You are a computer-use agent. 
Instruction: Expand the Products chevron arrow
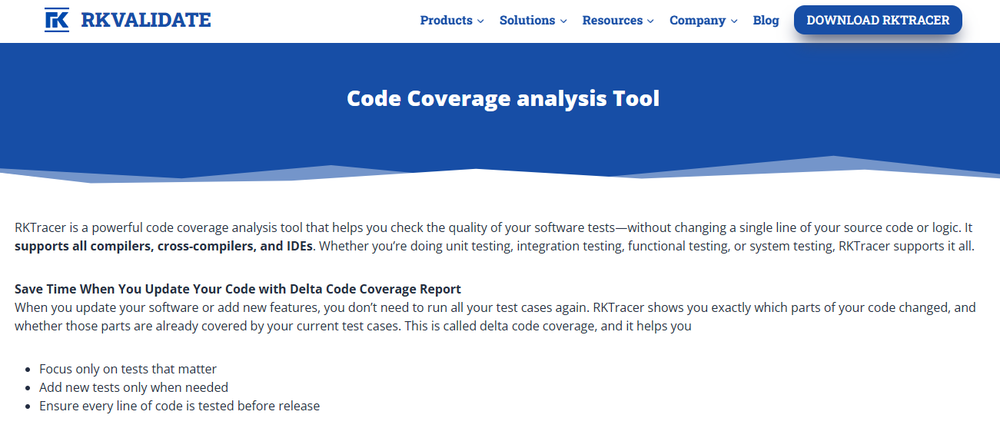pos(481,21)
